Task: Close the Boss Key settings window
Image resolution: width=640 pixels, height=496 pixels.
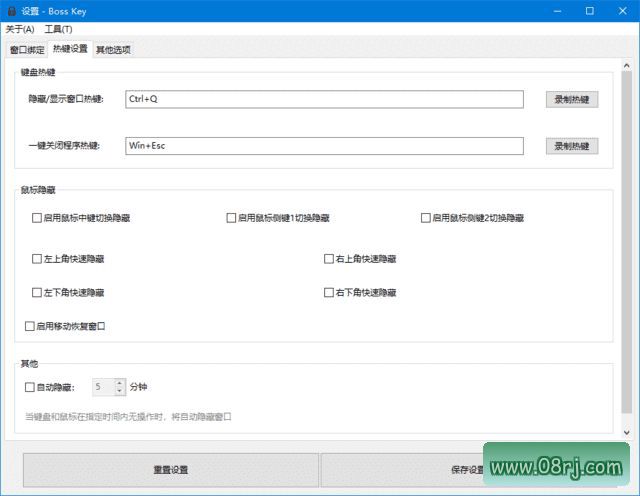Action: 622,11
